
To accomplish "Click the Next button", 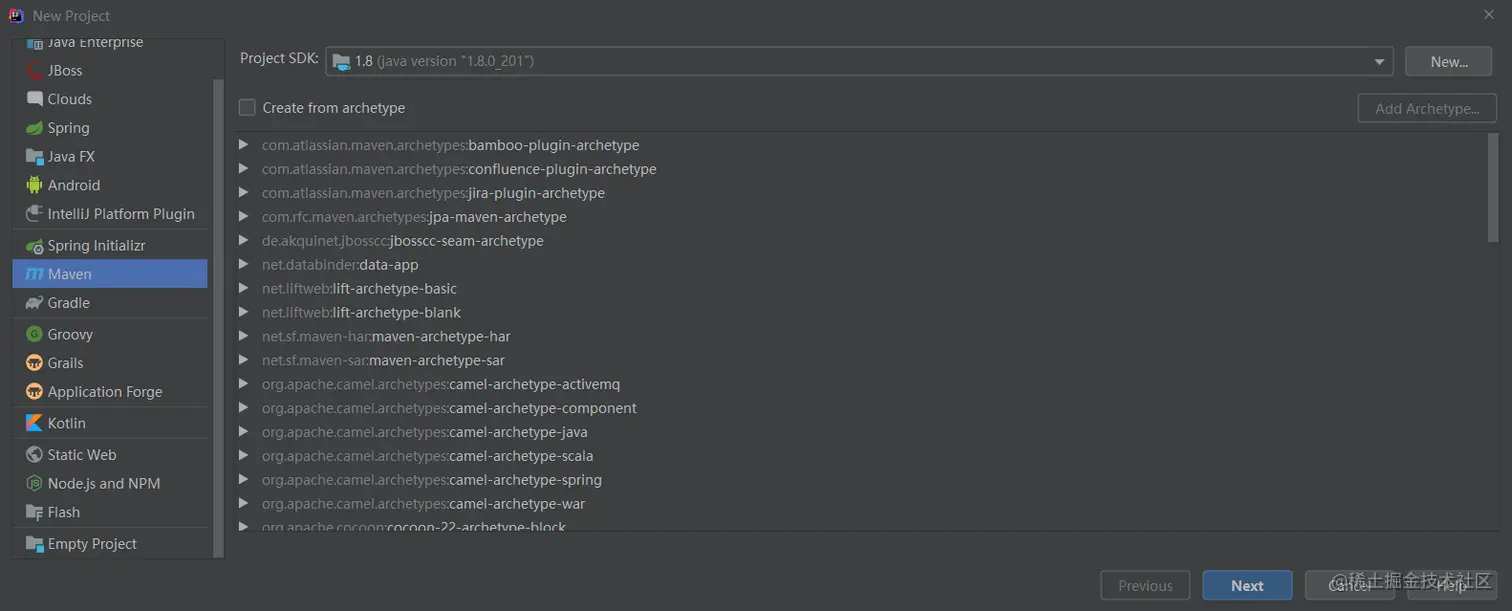I will click(x=1247, y=586).
